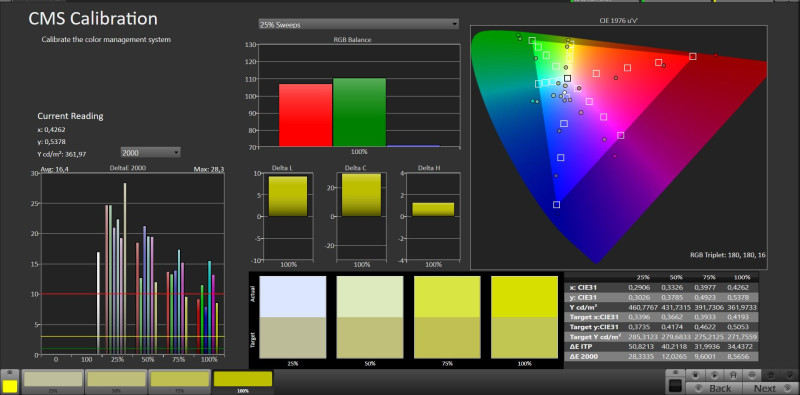Click the ΔE 2000 value 28,3335
This screenshot has height=395, width=800.
tap(640, 357)
